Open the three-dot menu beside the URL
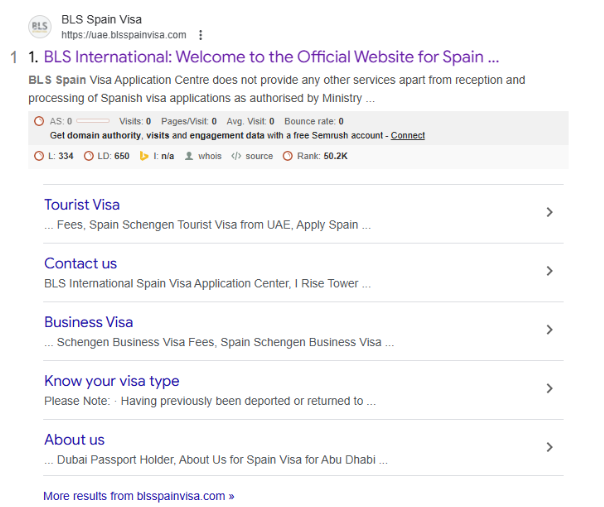 point(200,35)
